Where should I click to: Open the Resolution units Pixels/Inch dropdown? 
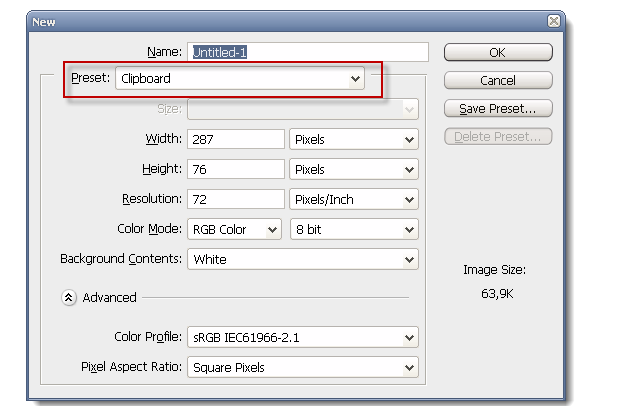pos(354,200)
